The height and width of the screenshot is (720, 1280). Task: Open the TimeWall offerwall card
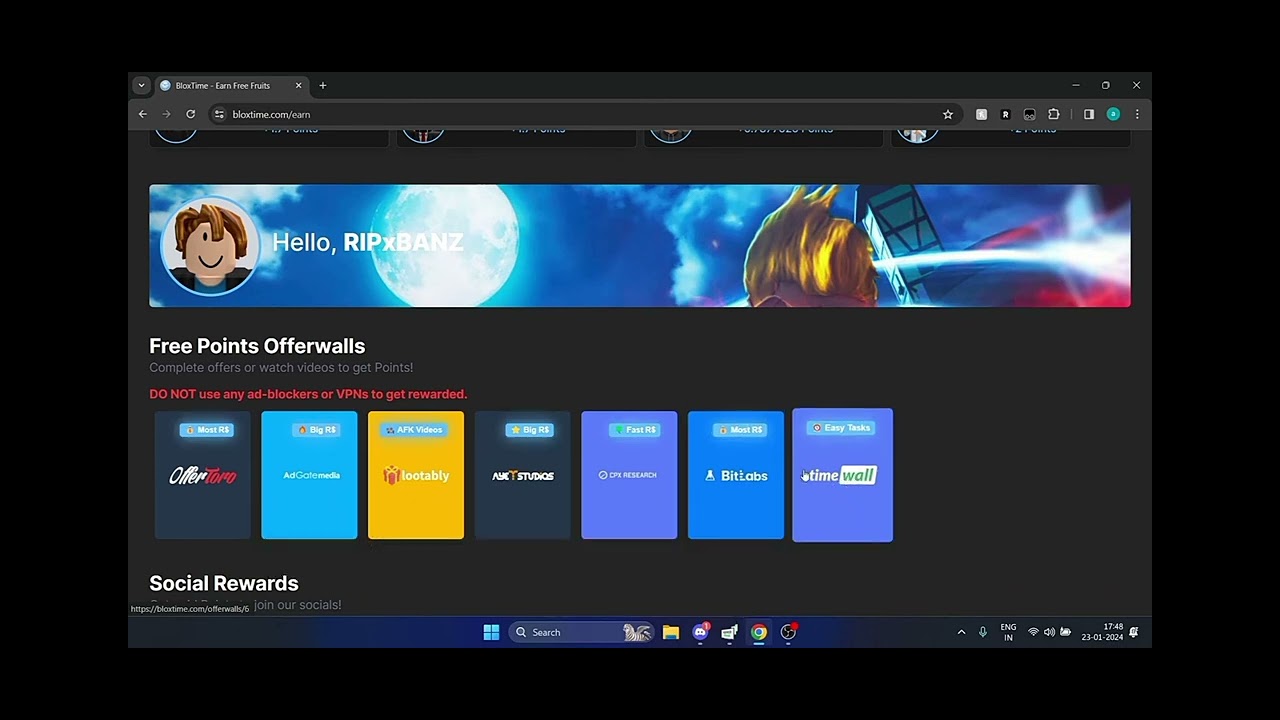point(842,475)
